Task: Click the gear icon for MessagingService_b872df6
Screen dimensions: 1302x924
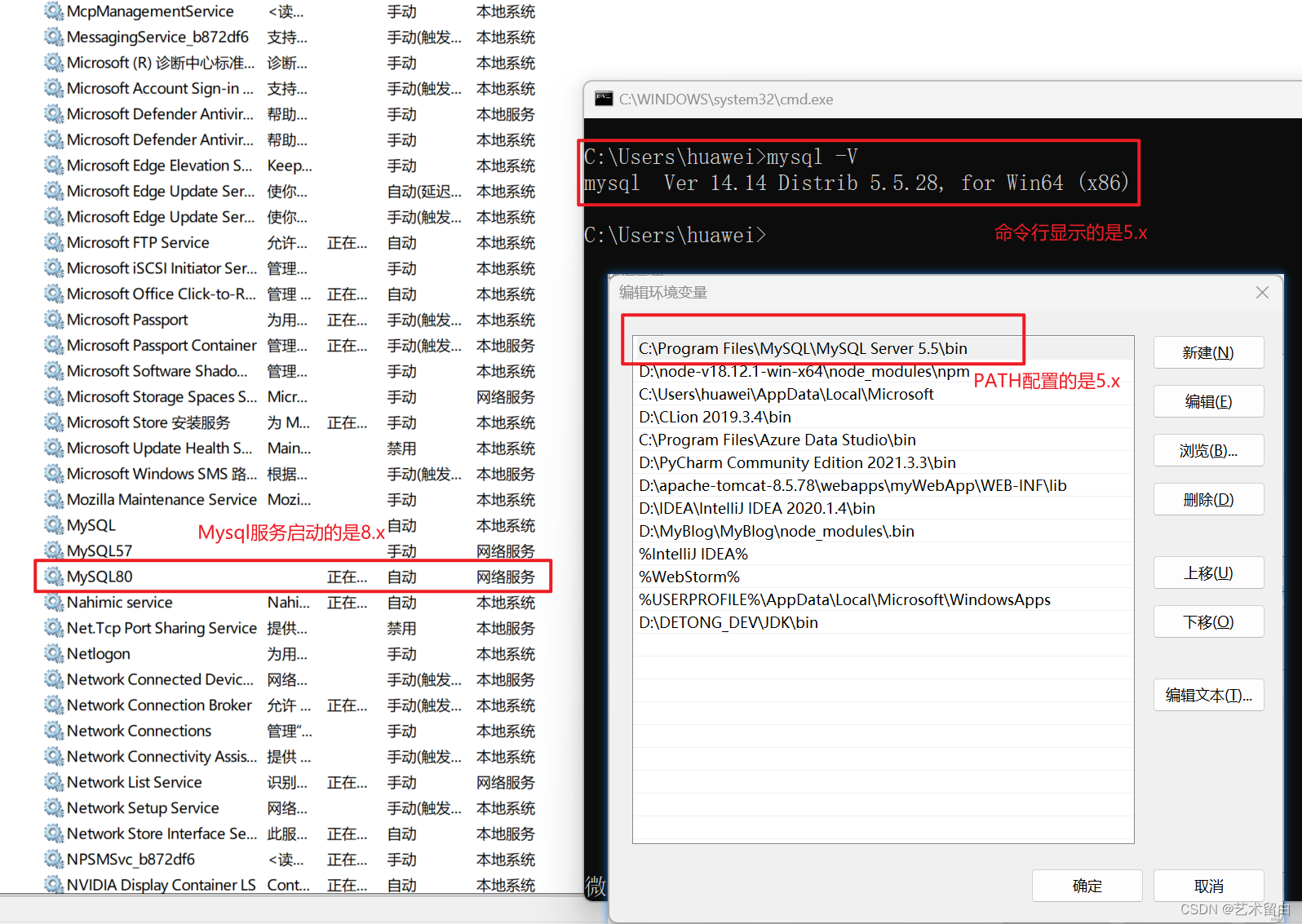Action: pos(54,37)
